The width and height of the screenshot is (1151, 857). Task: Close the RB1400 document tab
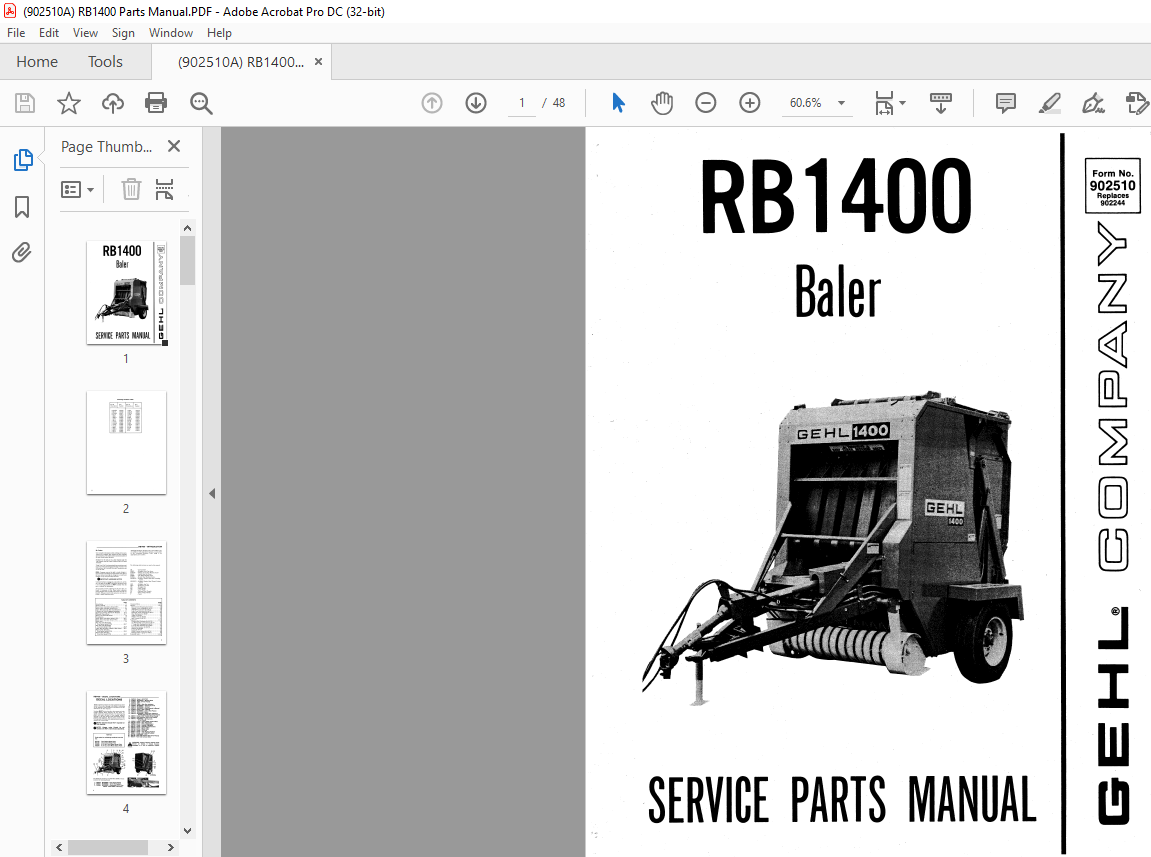[x=319, y=62]
